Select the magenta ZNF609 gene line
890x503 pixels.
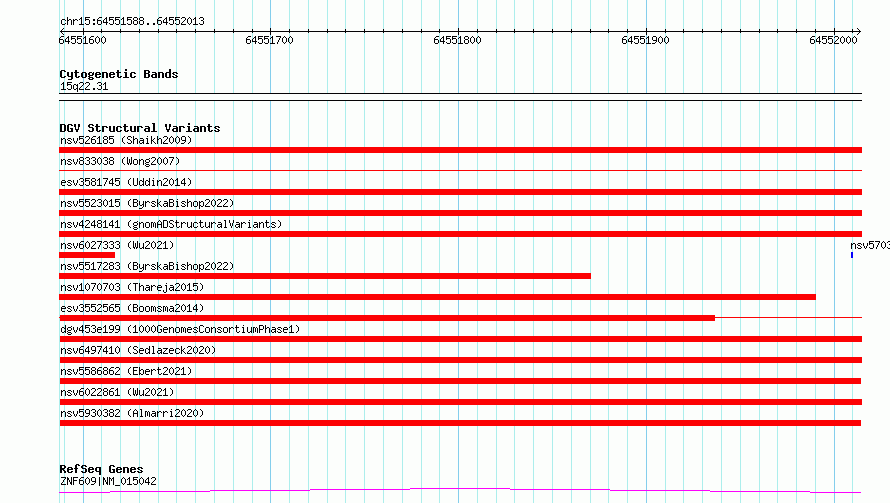(x=460, y=490)
